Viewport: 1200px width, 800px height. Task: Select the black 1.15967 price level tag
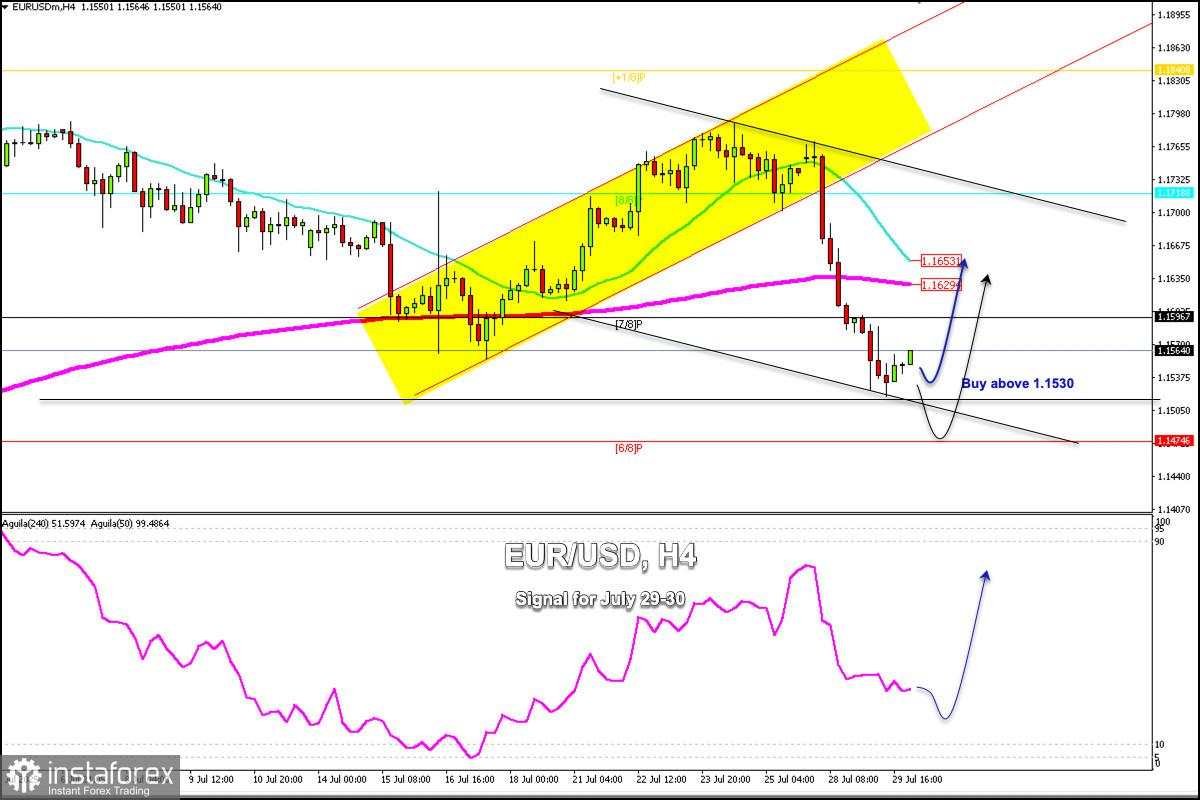pos(1172,318)
